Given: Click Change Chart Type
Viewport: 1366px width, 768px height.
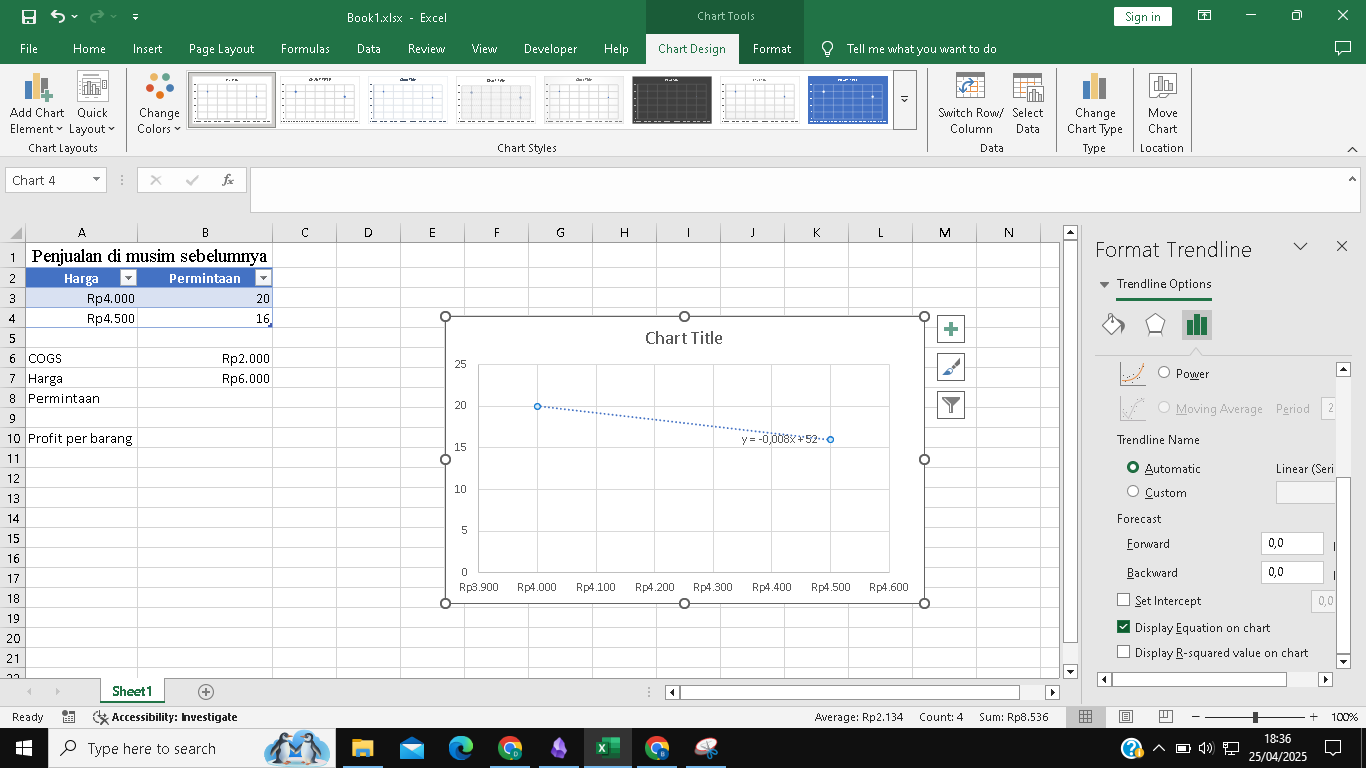Looking at the screenshot, I should coord(1094,104).
